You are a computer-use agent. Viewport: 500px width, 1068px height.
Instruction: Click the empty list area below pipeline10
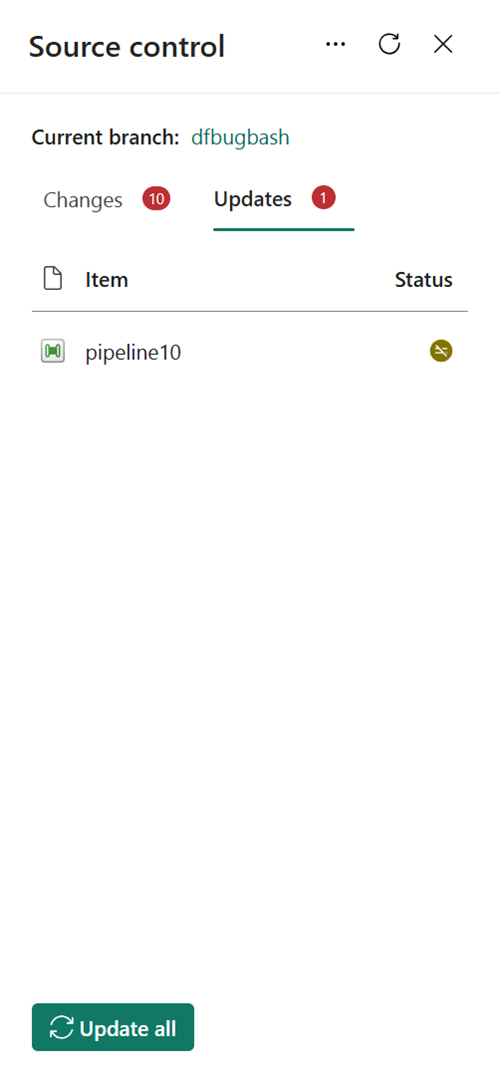249,681
